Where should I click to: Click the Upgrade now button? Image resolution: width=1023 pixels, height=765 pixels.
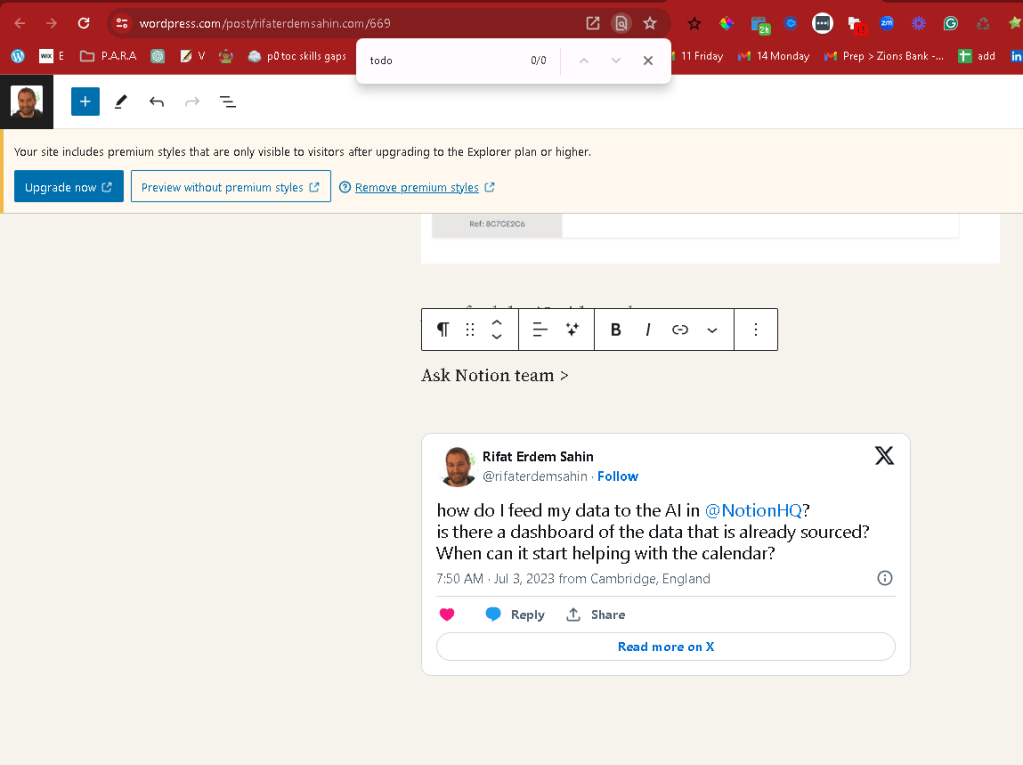click(x=69, y=187)
